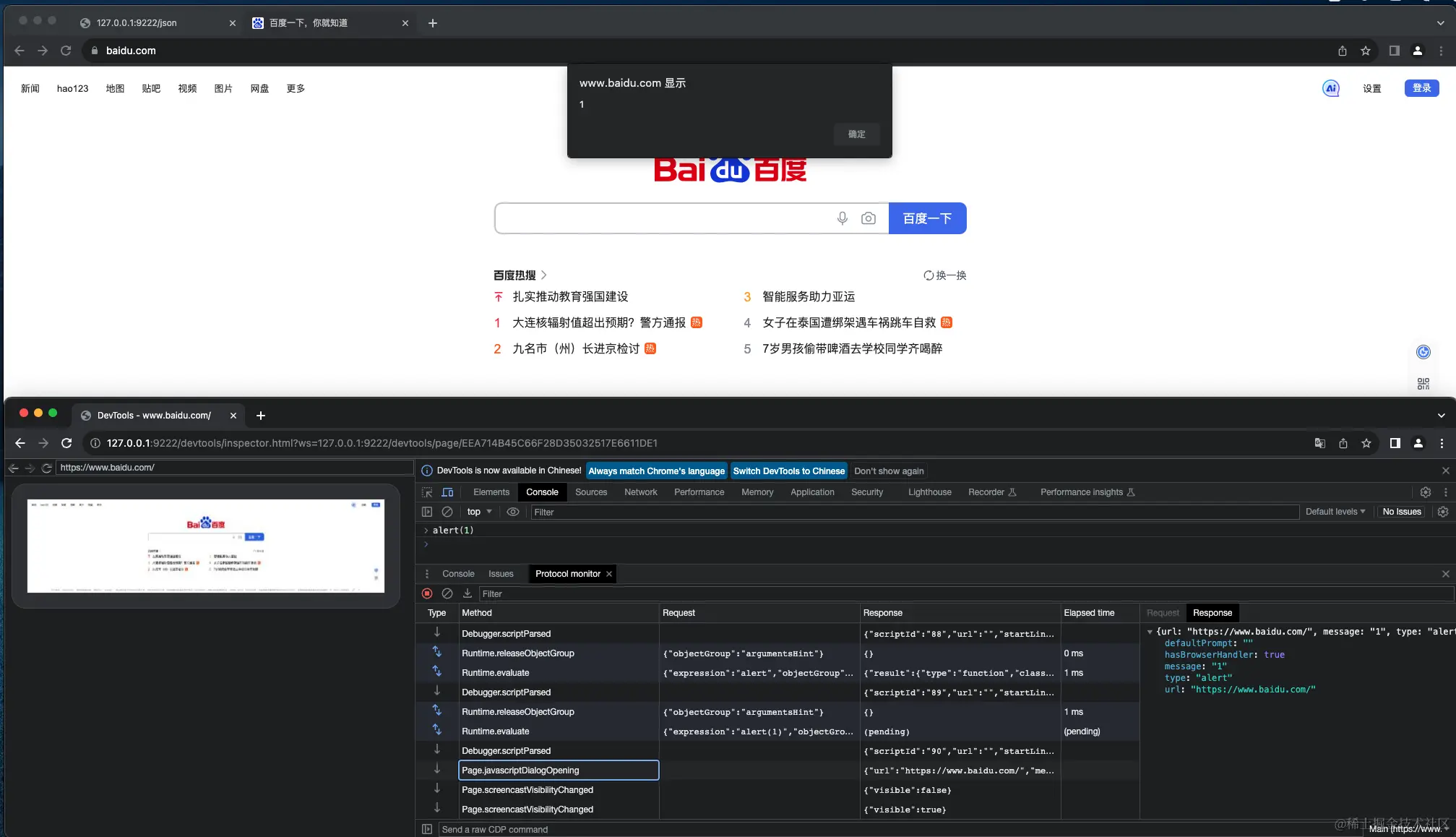Select the Page.javascriptDialogOpening row

[776, 771]
